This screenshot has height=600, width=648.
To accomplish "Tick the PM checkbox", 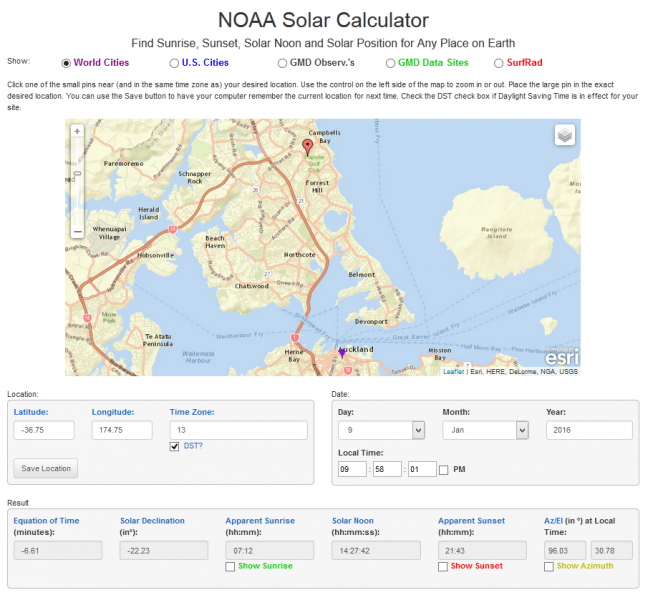I will pos(443,470).
